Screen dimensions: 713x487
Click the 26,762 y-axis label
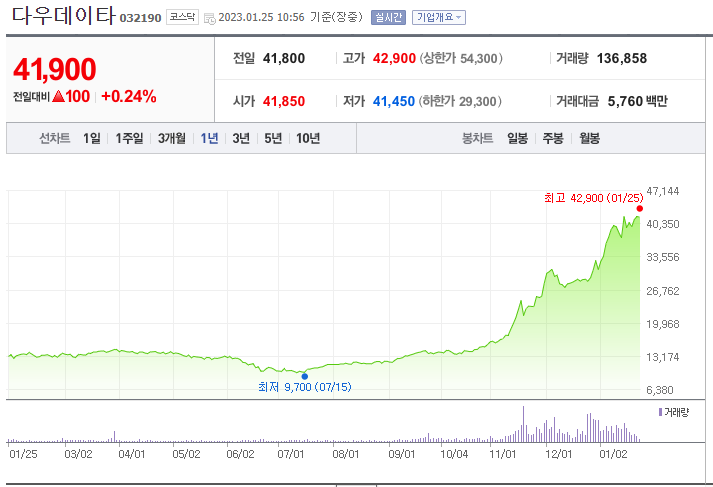tap(663, 291)
